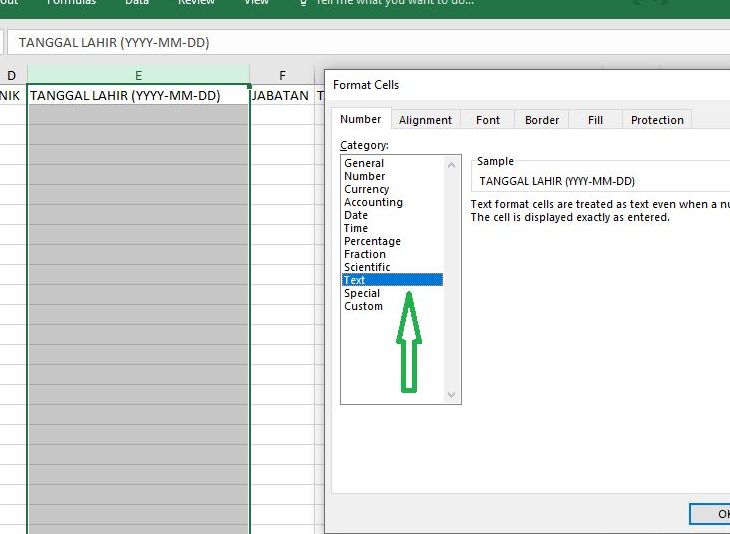The height and width of the screenshot is (534, 730).
Task: Choose Date in the Category list
Action: pos(356,215)
